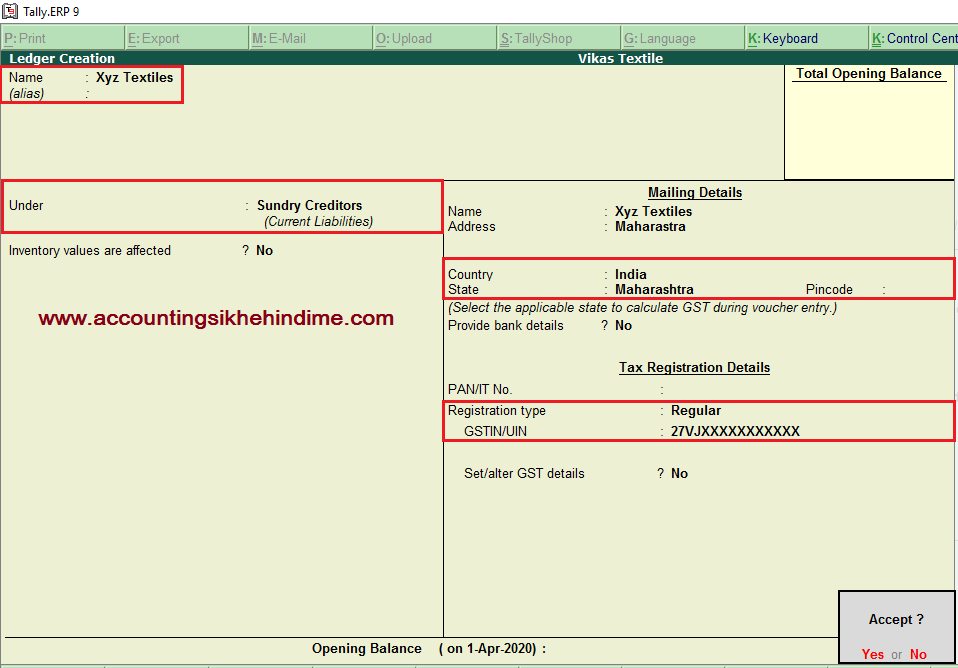
Task: Edit the Address field Maharastra
Action: 650,227
